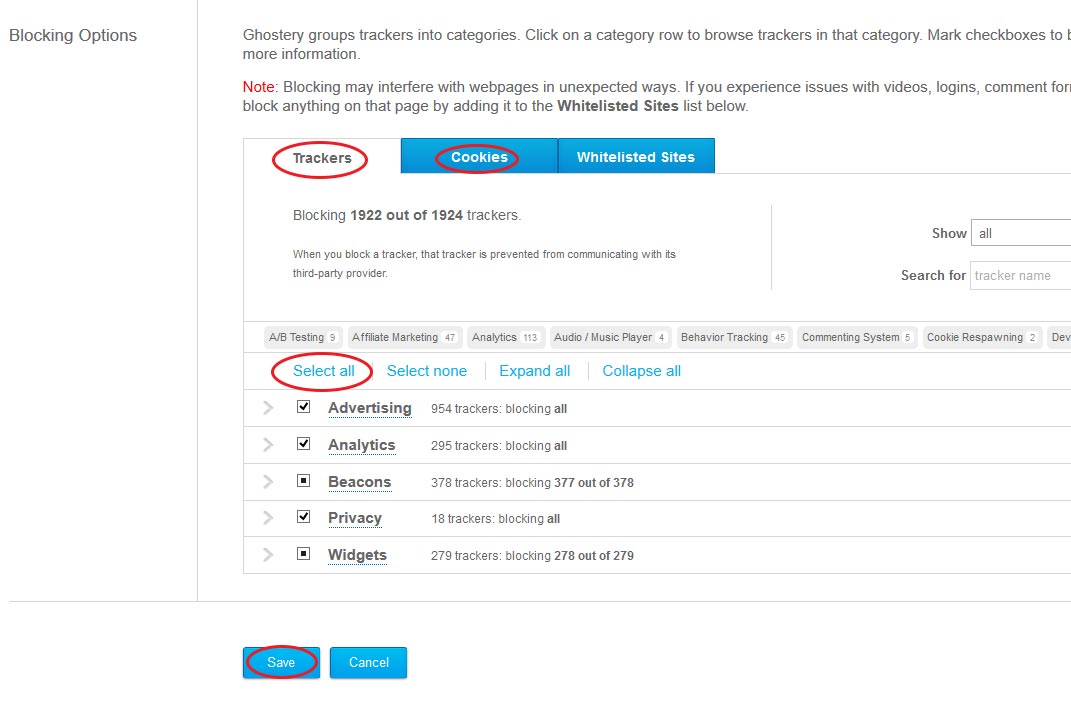The image size is (1071, 704).
Task: Filter by A/B Testing tag
Action: (303, 337)
